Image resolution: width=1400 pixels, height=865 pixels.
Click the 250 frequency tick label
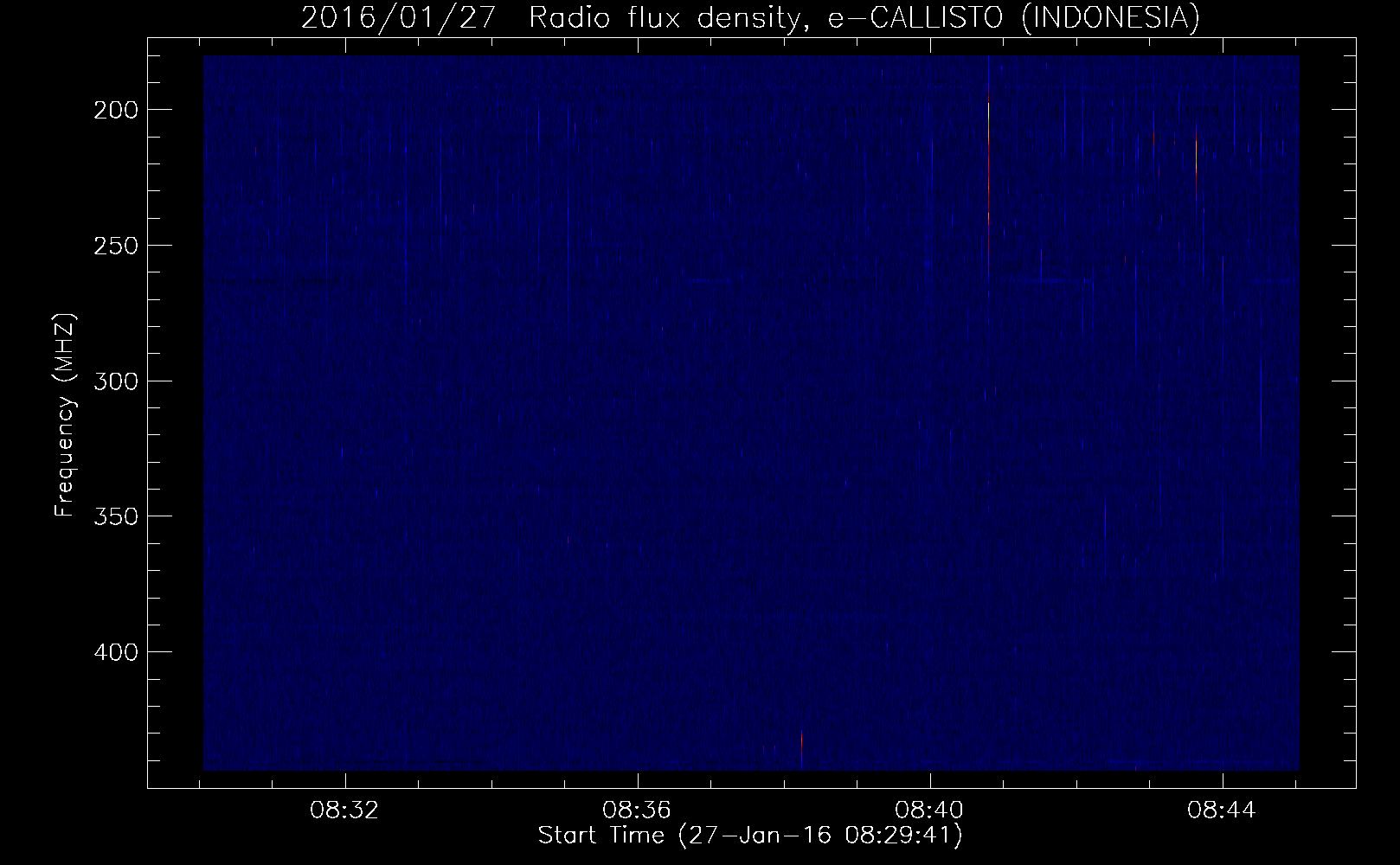tap(117, 246)
